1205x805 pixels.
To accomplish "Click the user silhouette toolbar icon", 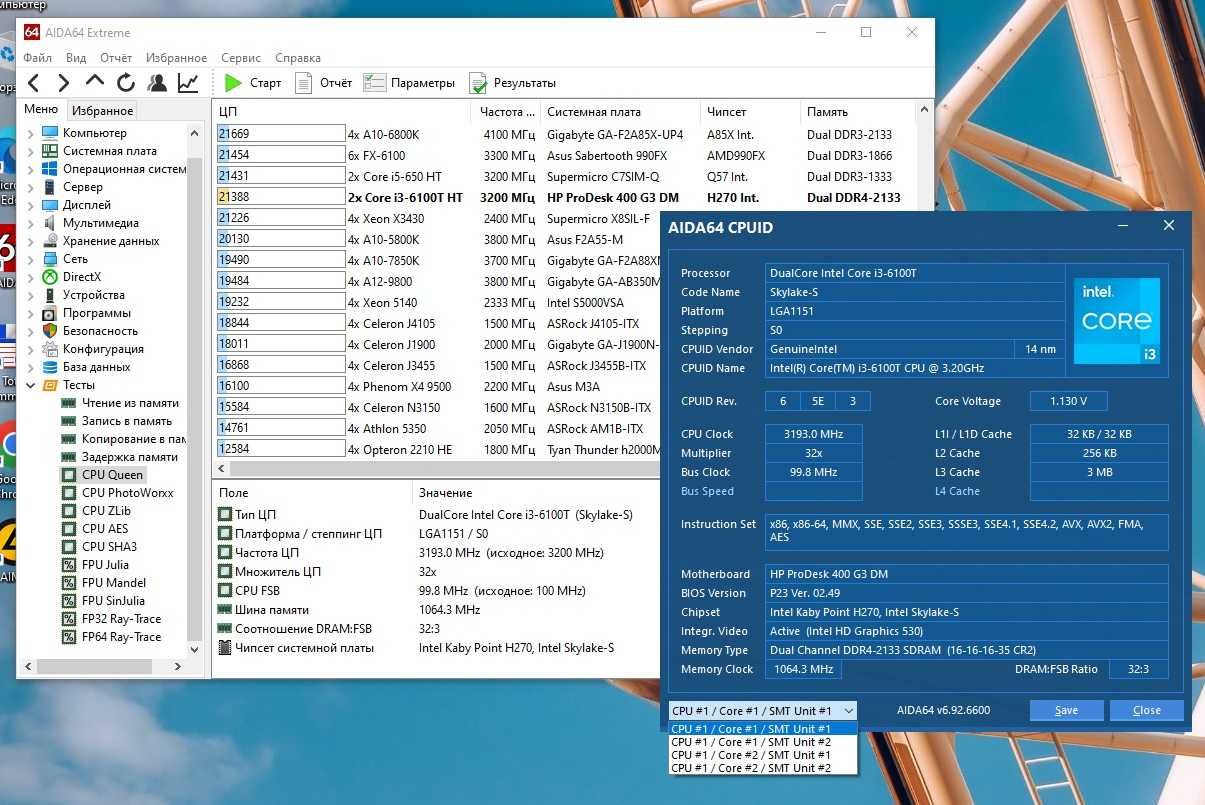I will point(157,83).
